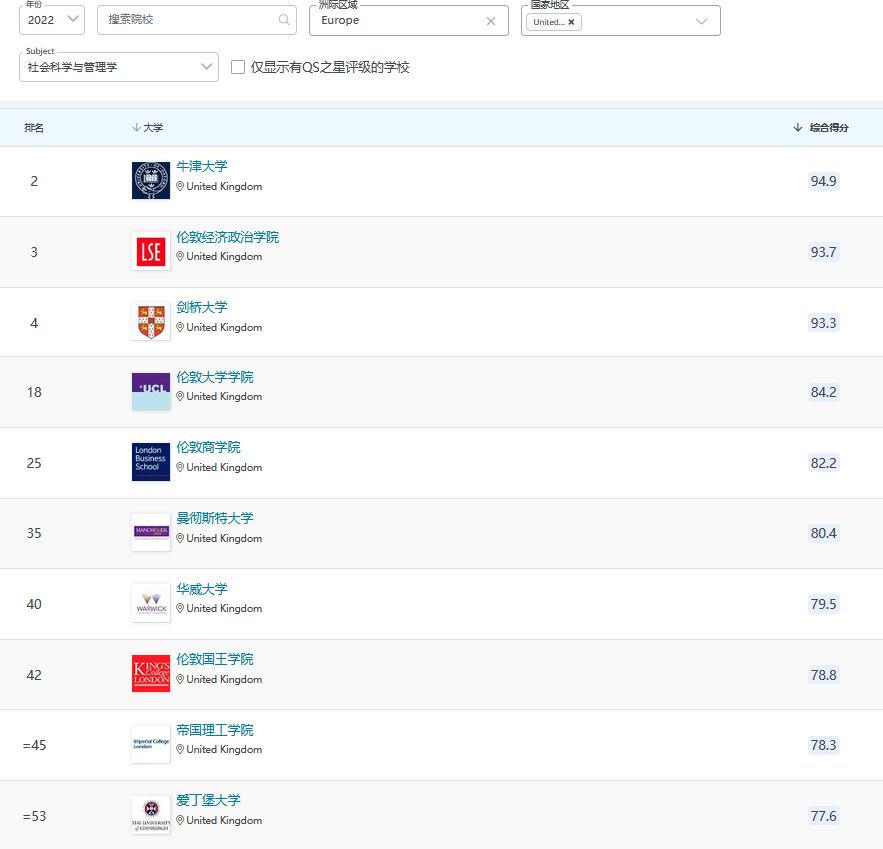883x849 pixels.
Task: Click the location pin under 华威大学
Action: [180, 608]
